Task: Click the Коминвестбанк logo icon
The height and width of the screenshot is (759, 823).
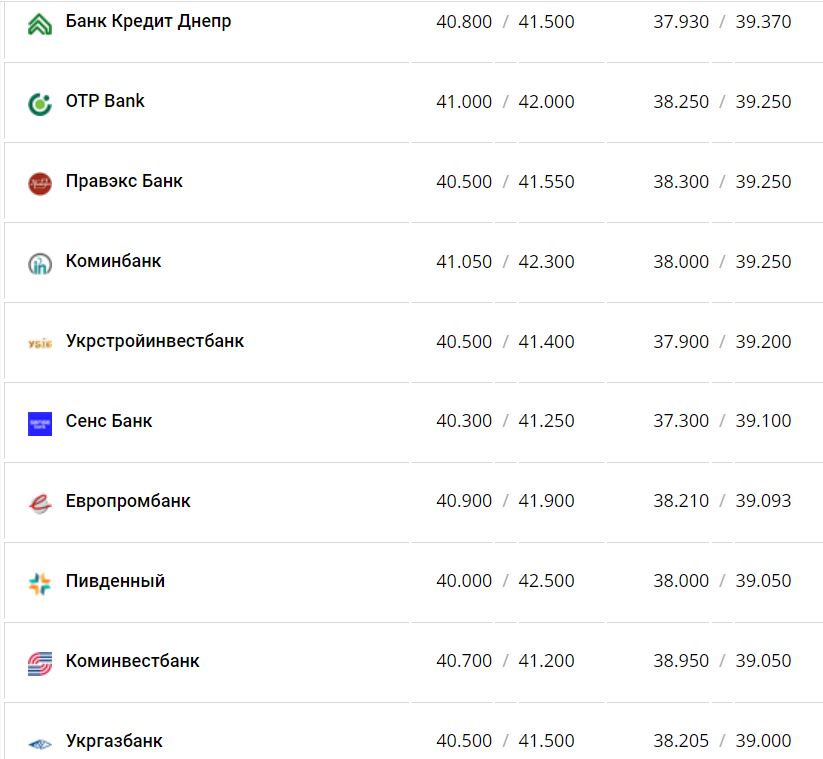Action: tap(39, 663)
